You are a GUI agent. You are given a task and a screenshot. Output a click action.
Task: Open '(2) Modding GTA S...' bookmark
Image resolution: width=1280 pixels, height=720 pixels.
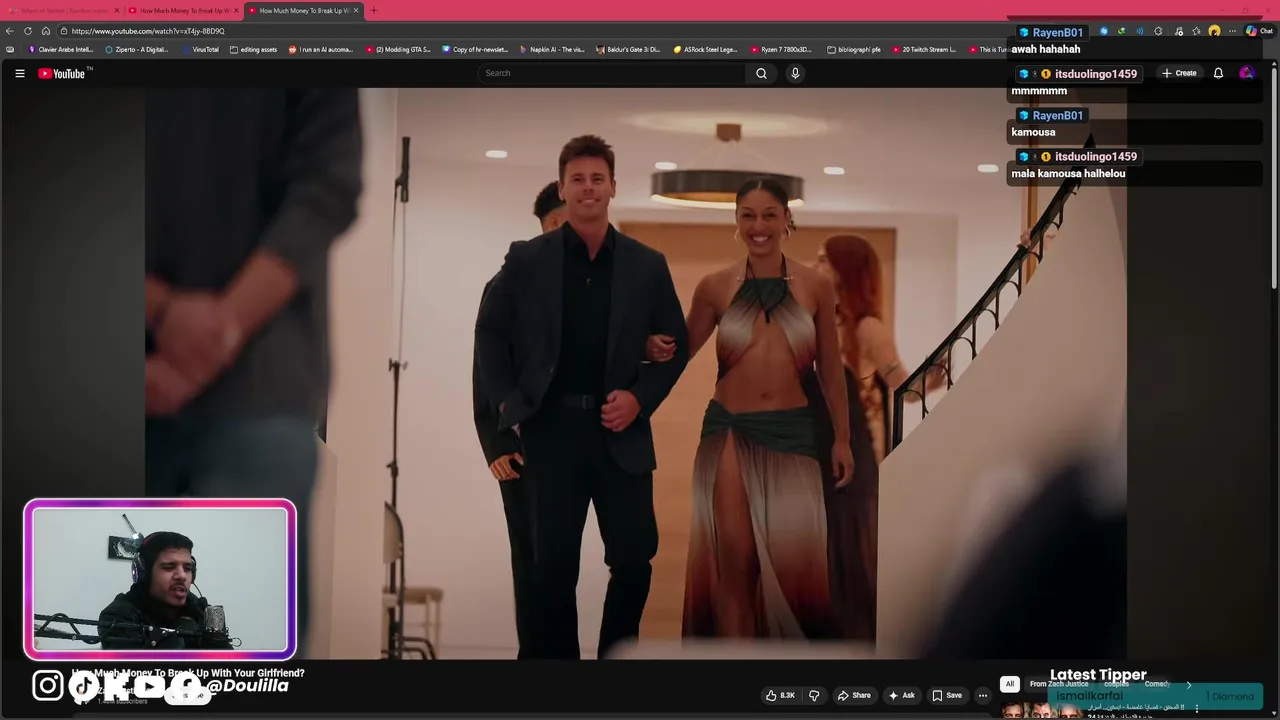pyautogui.click(x=398, y=49)
